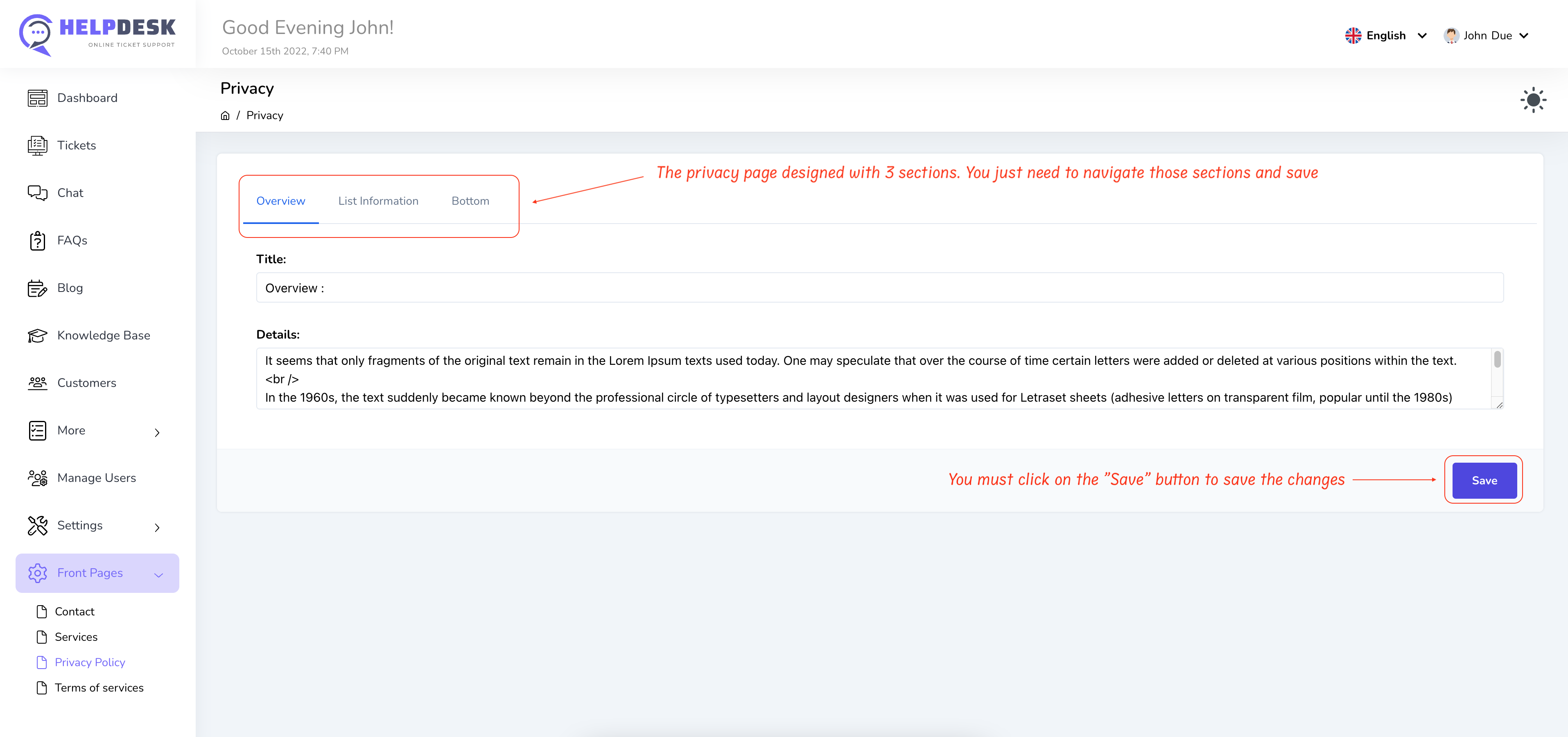Click the breadcrumb home icon
Image resolution: width=1568 pixels, height=737 pixels.
click(225, 115)
